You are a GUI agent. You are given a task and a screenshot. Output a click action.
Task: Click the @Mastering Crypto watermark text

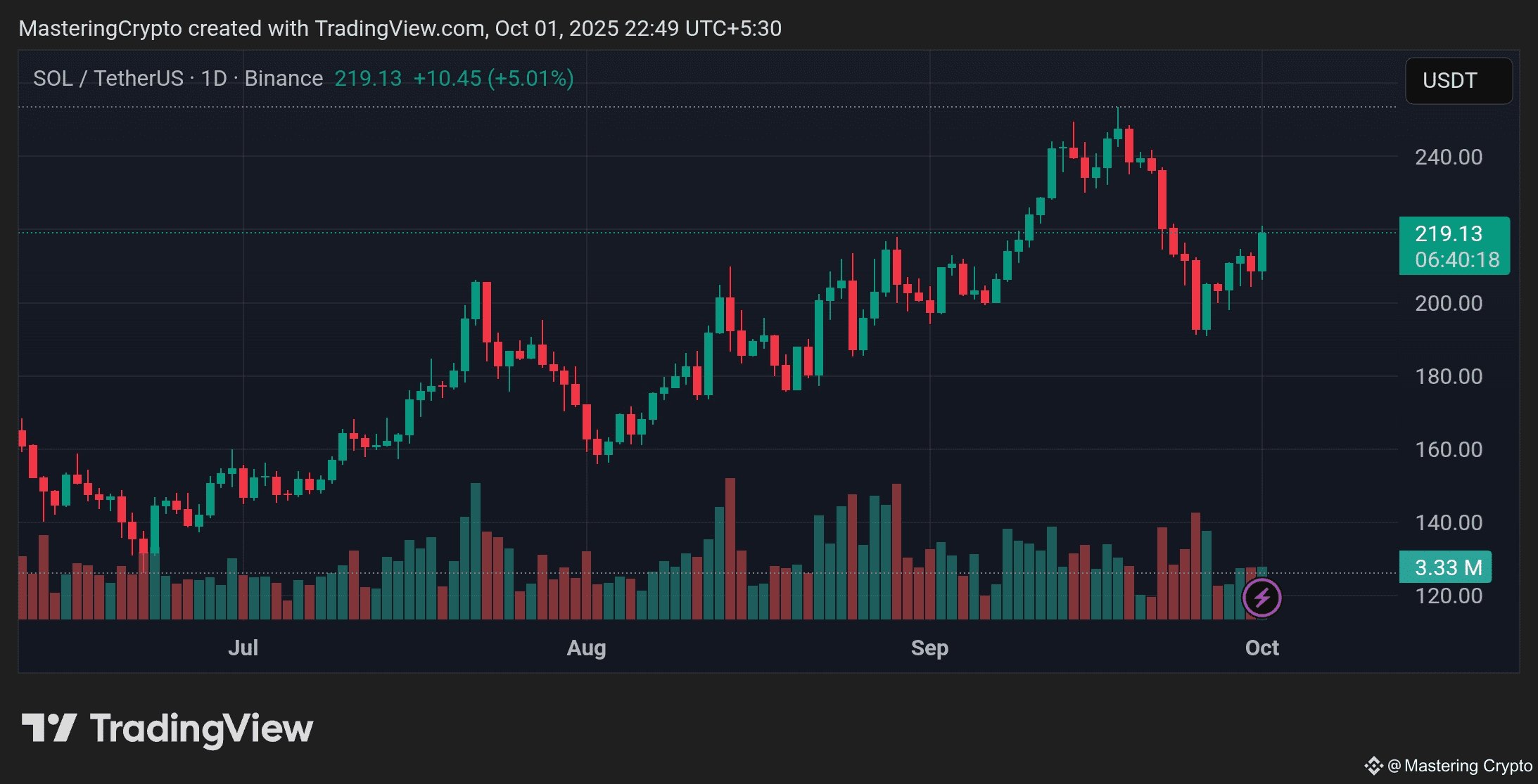[1460, 766]
